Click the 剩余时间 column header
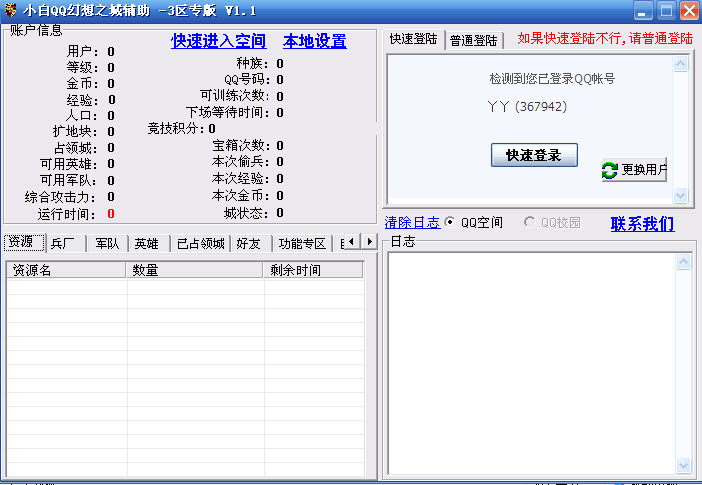This screenshot has height=485, width=702. point(312,270)
